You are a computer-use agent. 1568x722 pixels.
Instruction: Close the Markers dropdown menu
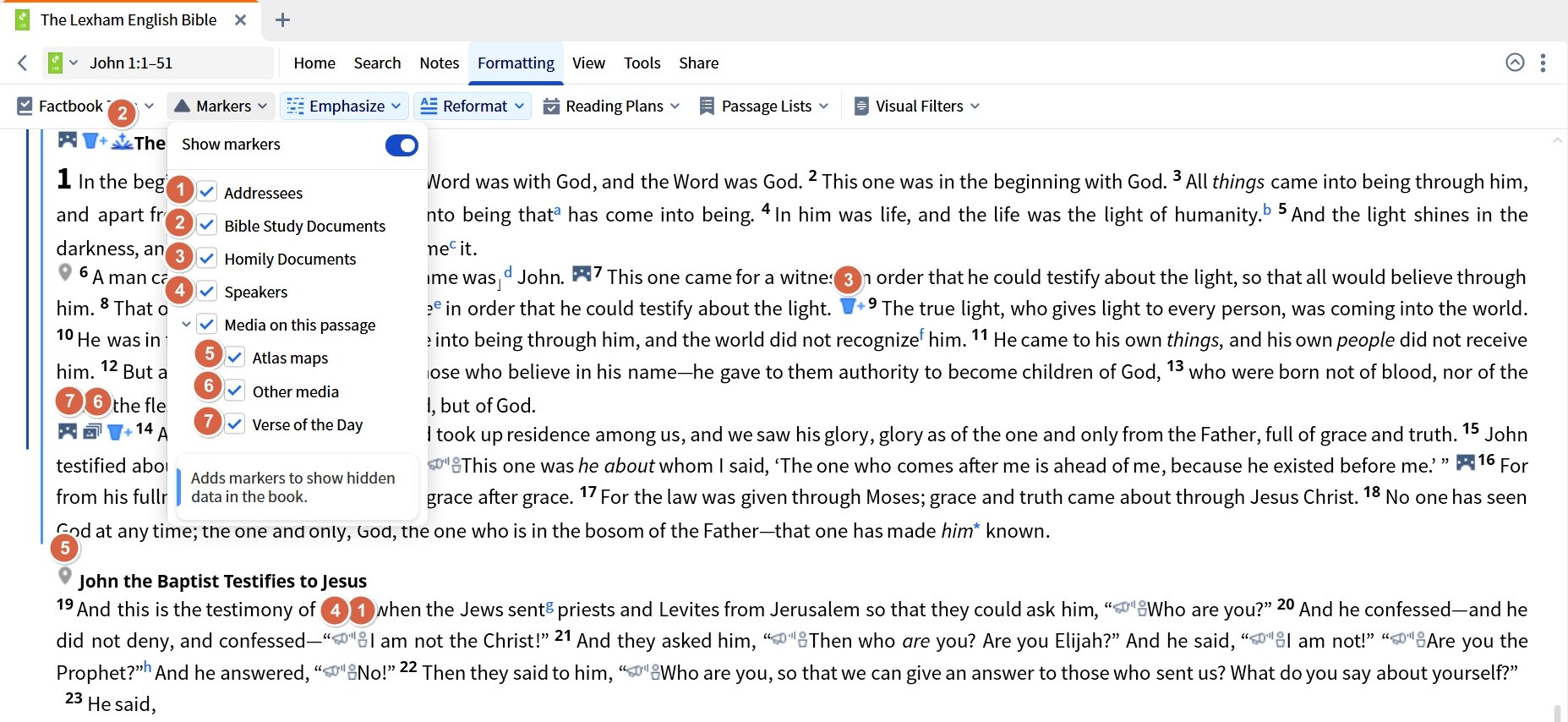click(x=221, y=106)
